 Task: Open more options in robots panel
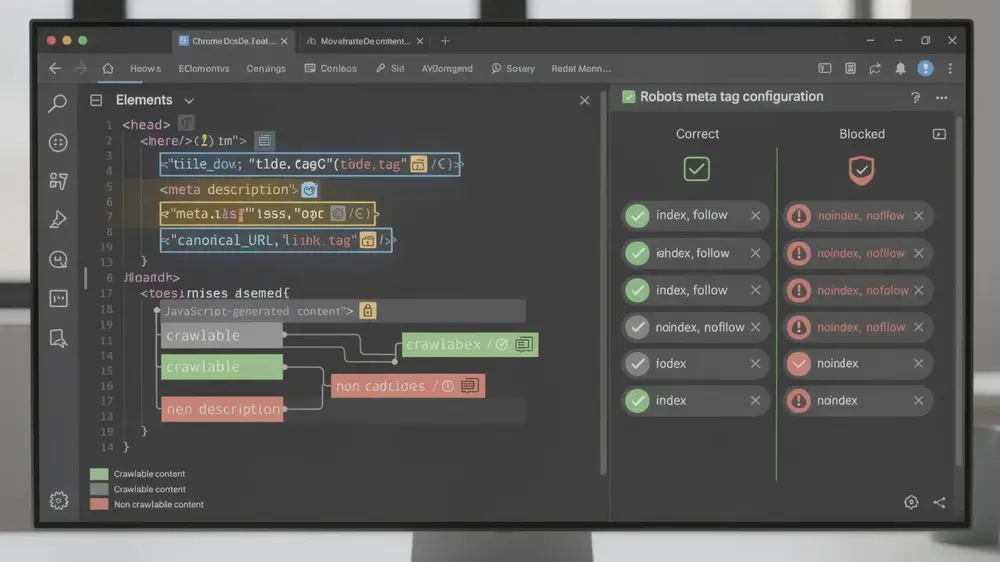click(x=941, y=98)
